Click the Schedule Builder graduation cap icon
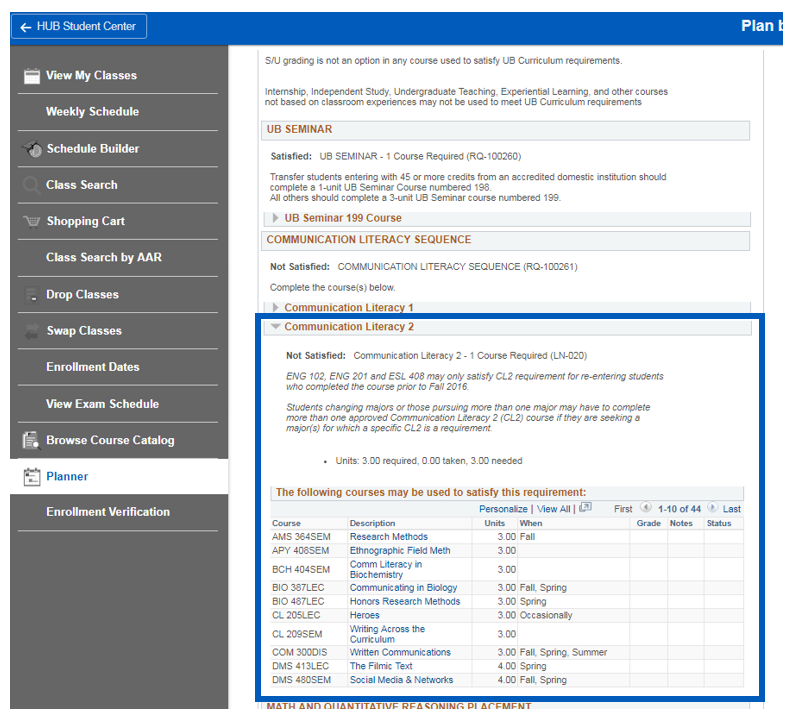This screenshot has height=722, width=788. tap(31, 149)
